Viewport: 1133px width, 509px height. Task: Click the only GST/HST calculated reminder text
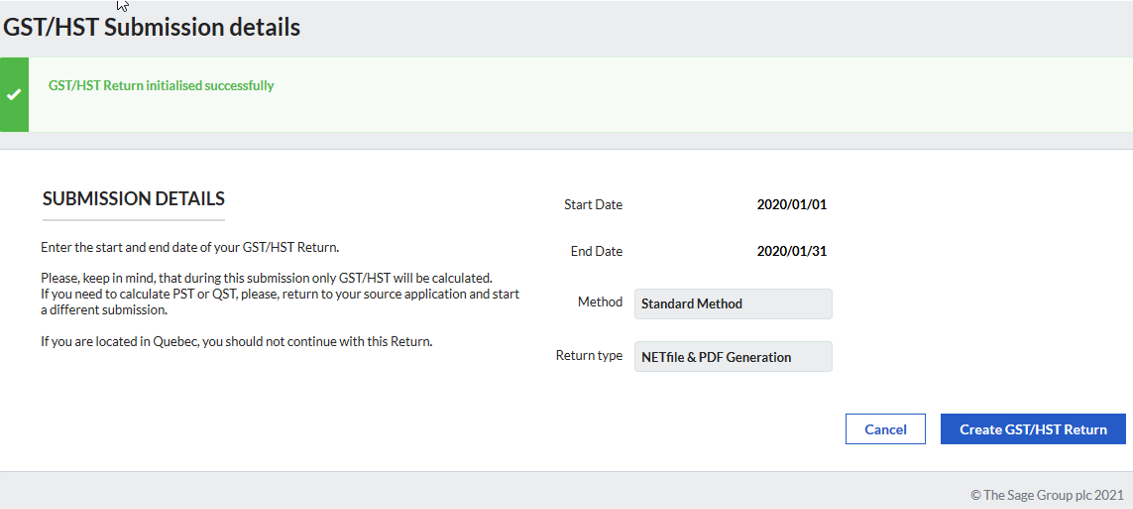[x=267, y=278]
